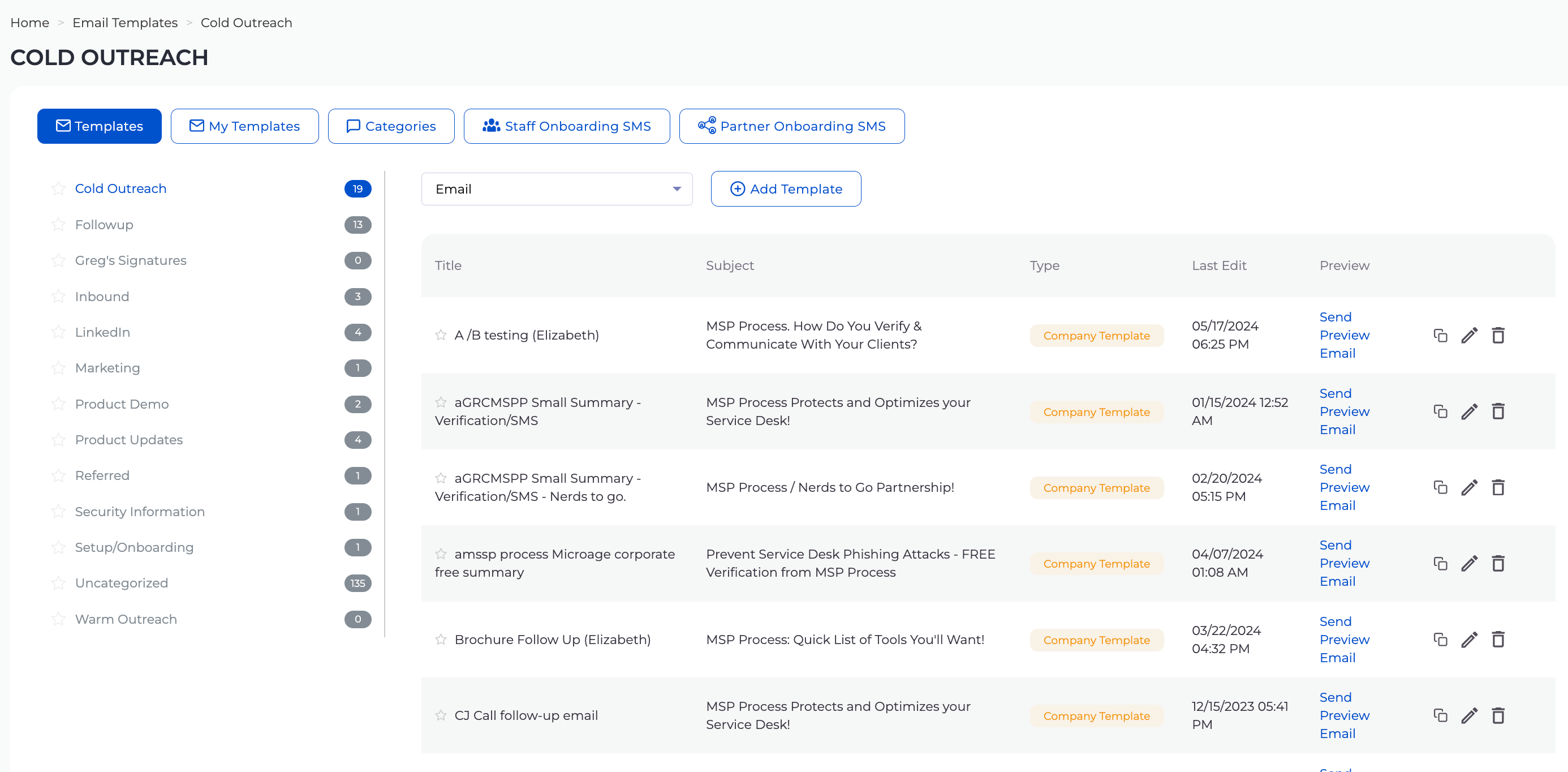
Task: Star the Nerds to go template
Action: pyautogui.click(x=441, y=478)
